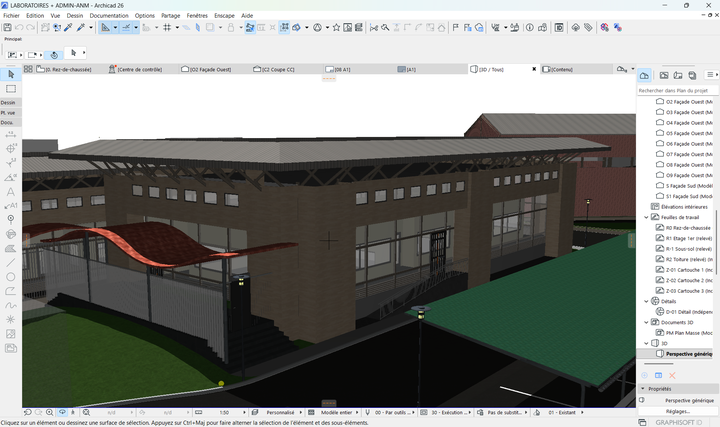This screenshot has width=720, height=427.
Task: Toggle the grid snap icon
Action: click(x=166, y=27)
